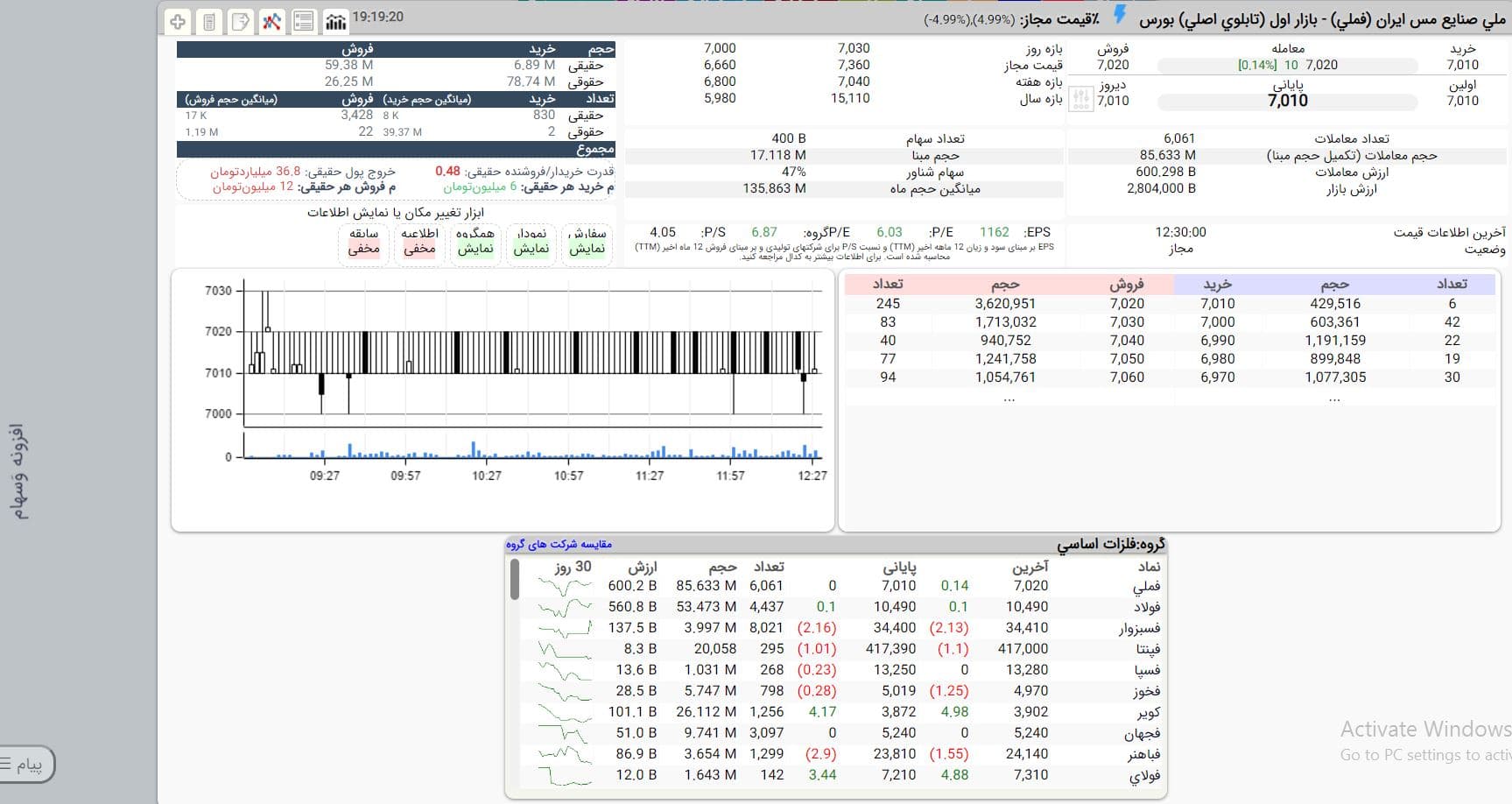The image size is (1512, 804).
Task: Click the قدرت خریدار/فروشنده حقیقی value 0.48
Action: [x=447, y=171]
